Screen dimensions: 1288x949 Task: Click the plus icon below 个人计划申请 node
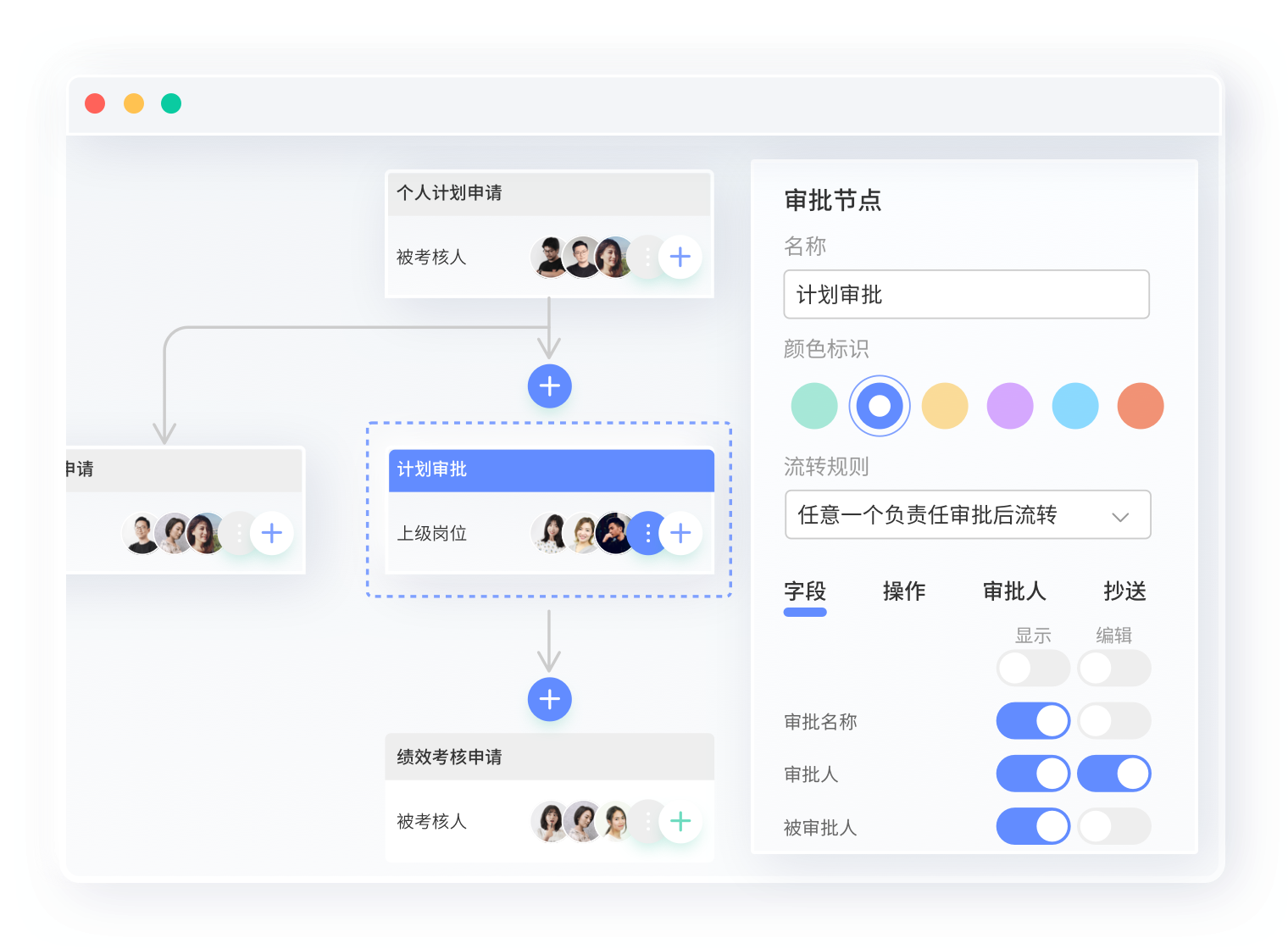[549, 386]
